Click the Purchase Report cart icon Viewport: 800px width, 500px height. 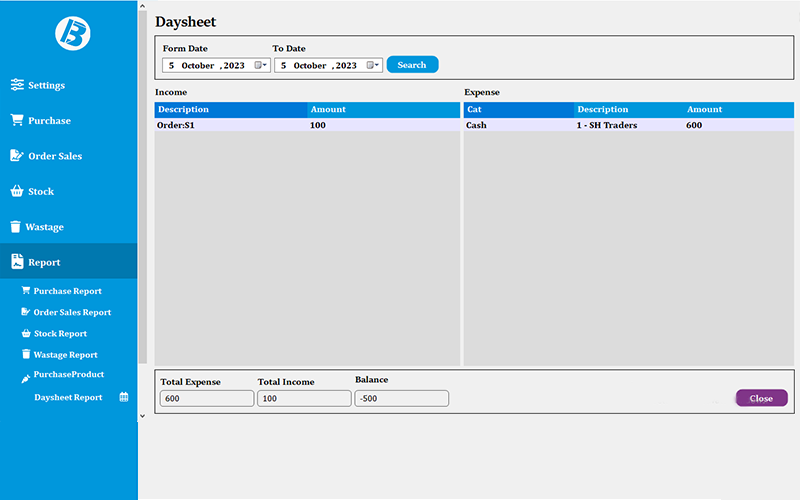[26, 290]
